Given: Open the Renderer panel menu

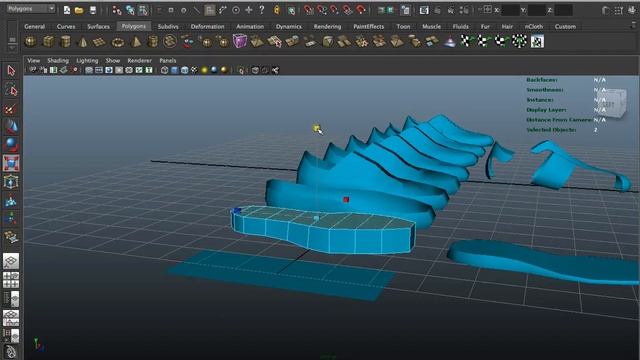Looking at the screenshot, I should 140,60.
